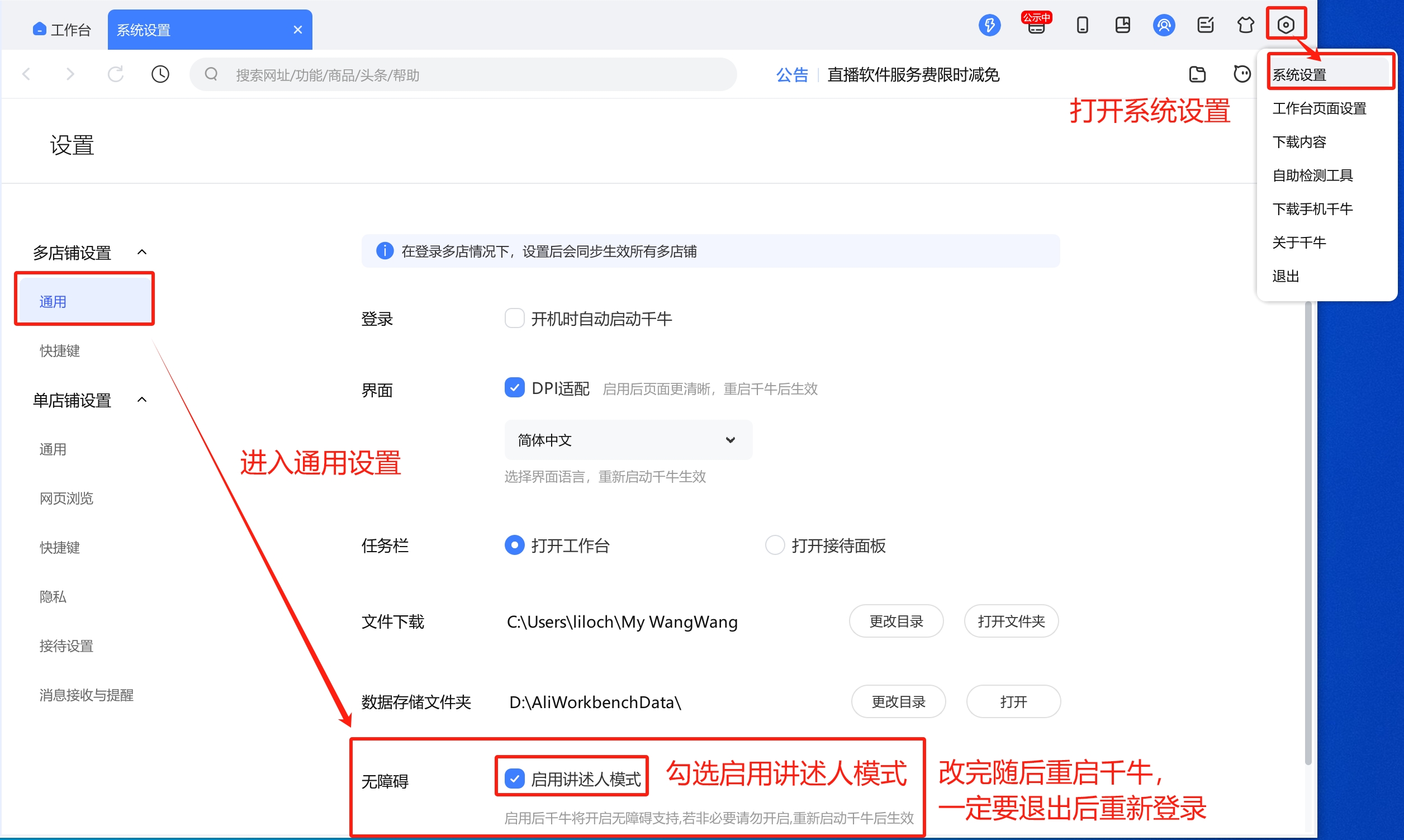The image size is (1404, 840).
Task: Click the mobile phone icon in toolbar
Action: click(1083, 25)
